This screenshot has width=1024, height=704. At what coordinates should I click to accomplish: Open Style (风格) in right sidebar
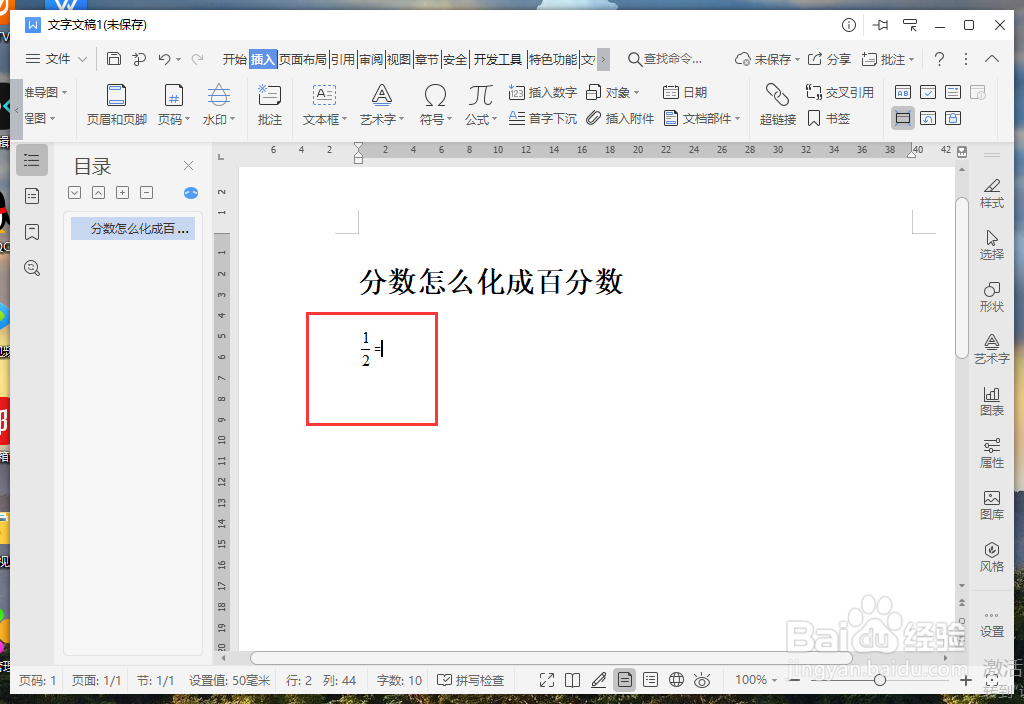(x=991, y=557)
